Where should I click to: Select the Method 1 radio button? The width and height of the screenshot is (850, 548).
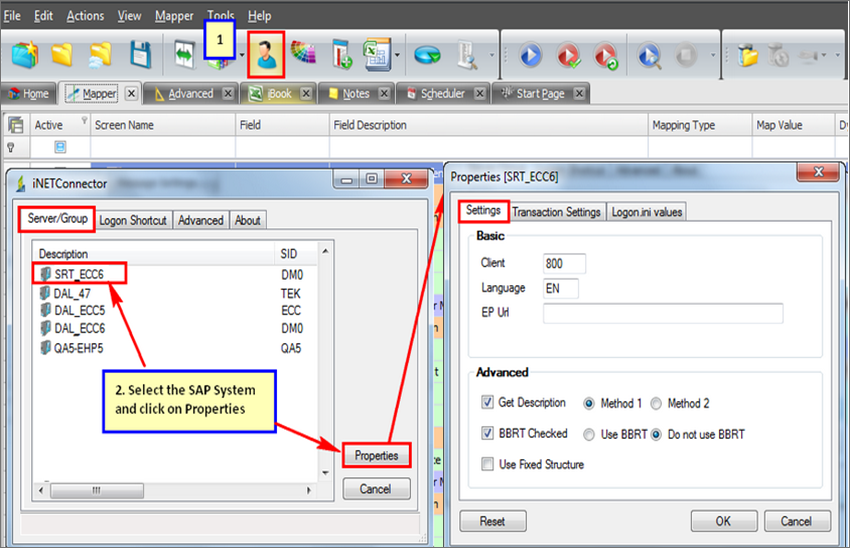[589, 403]
